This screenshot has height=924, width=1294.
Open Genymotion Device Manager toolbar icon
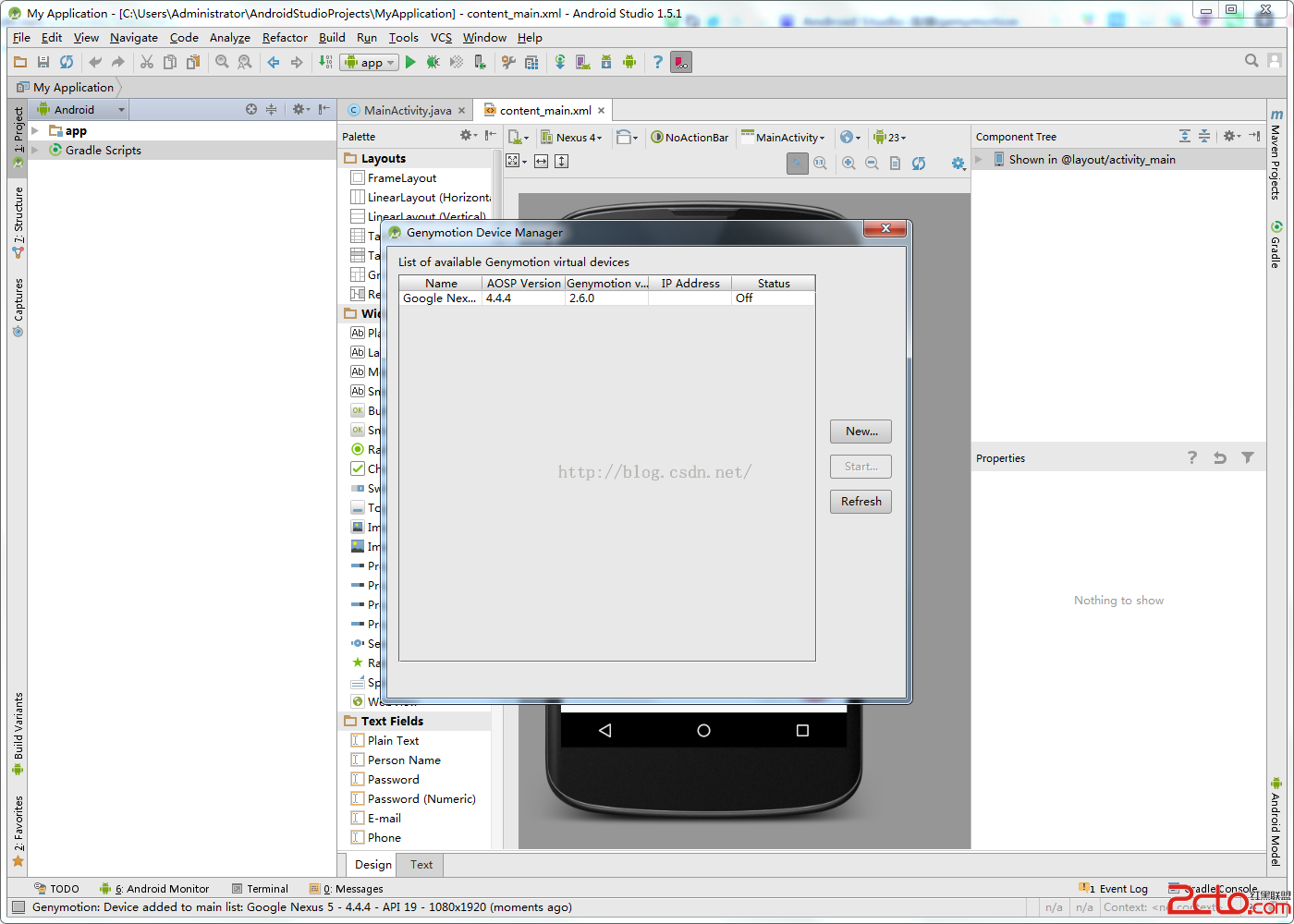coord(681,62)
